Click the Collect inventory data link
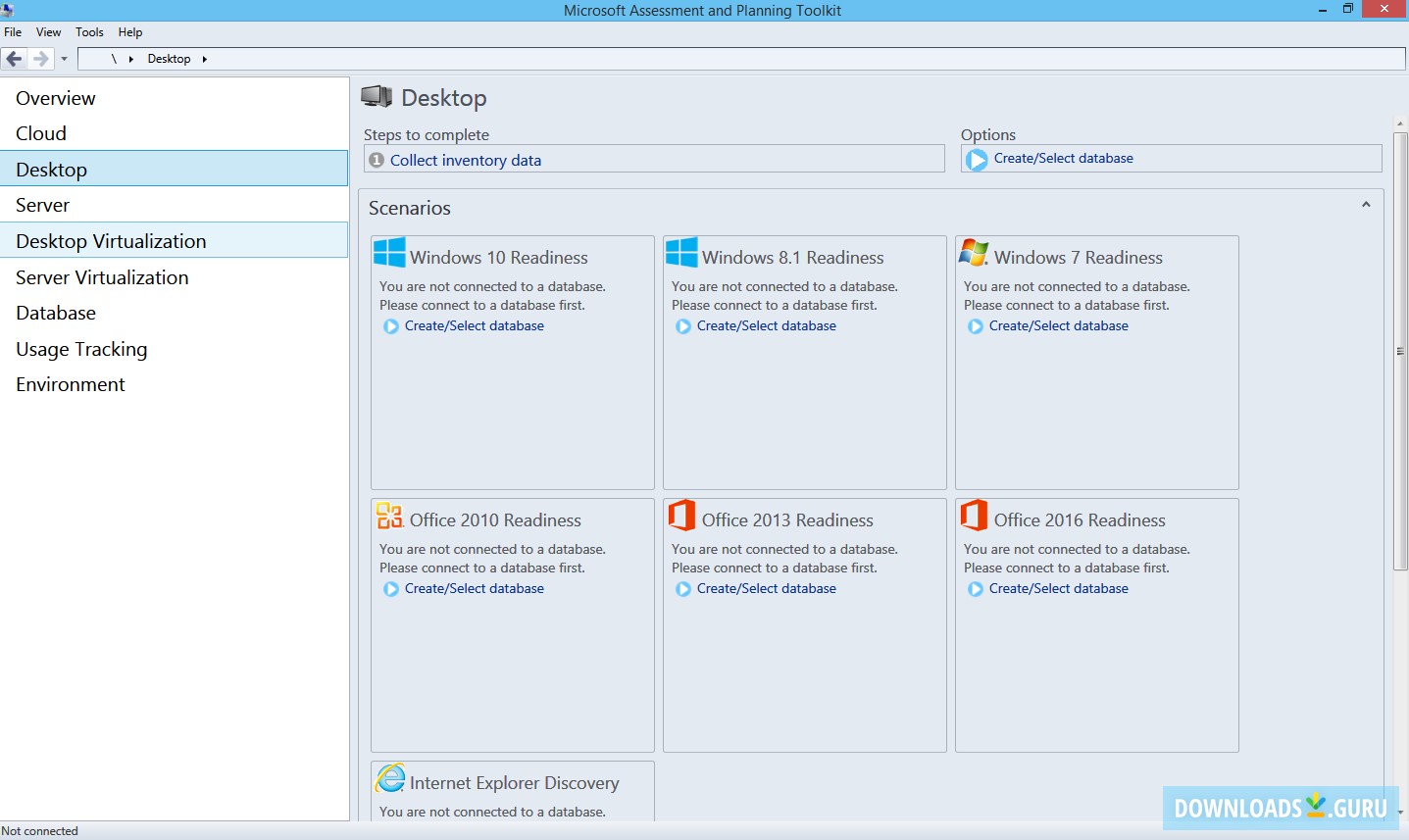Viewport: 1409px width, 840px height. (x=466, y=160)
